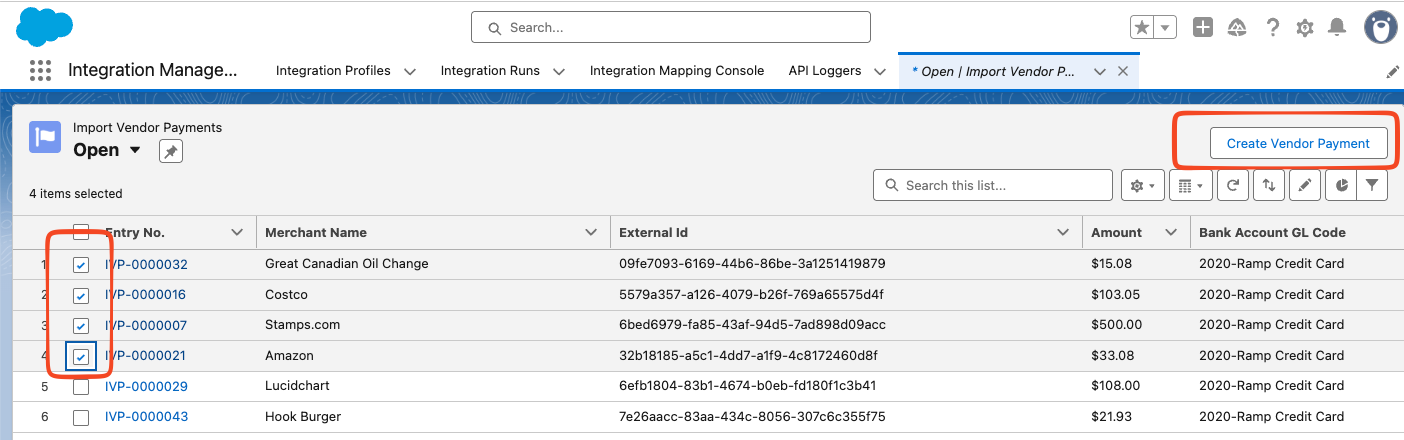Uncheck the IVP-0000021 row checkbox
Screen dimensions: 1404x440
(x=81, y=357)
